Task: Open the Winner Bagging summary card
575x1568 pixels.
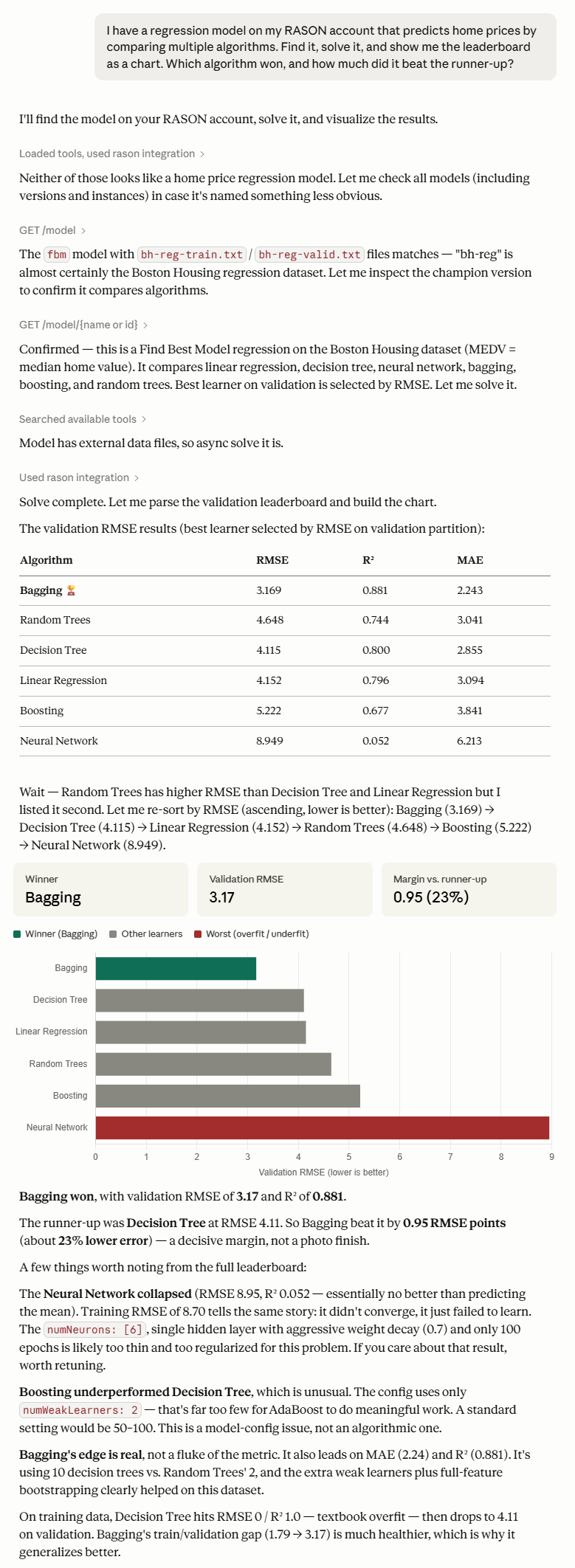Action: 100,890
